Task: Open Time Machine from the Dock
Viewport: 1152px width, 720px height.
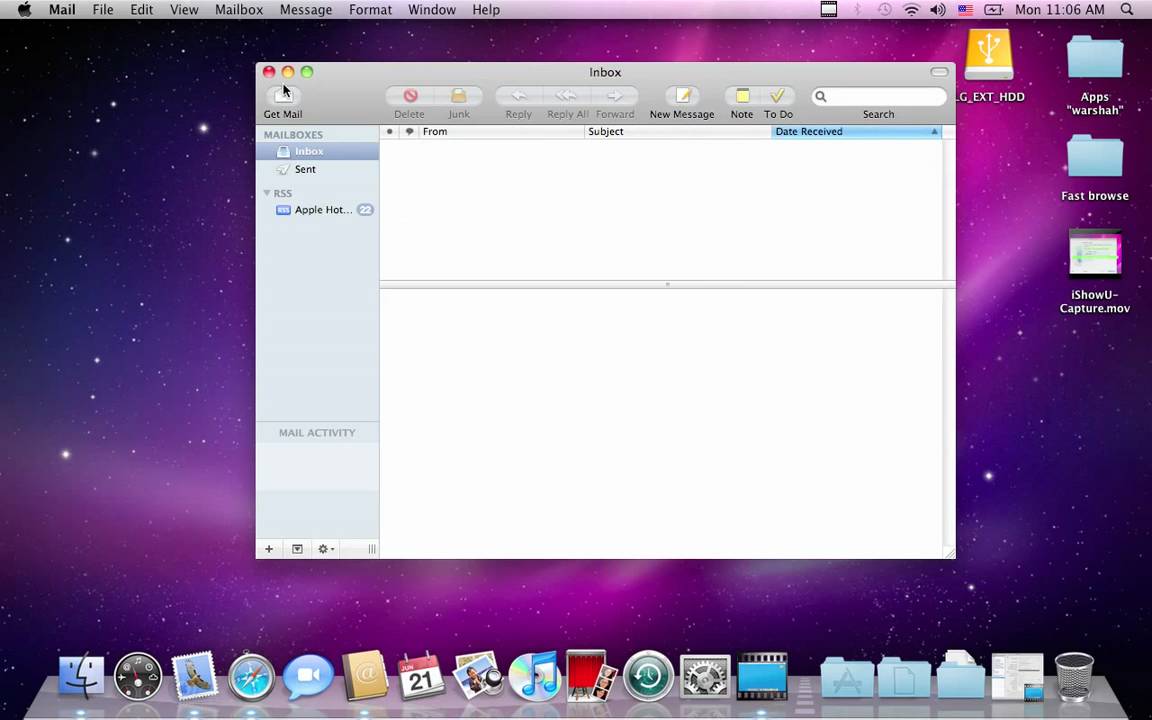Action: (648, 677)
